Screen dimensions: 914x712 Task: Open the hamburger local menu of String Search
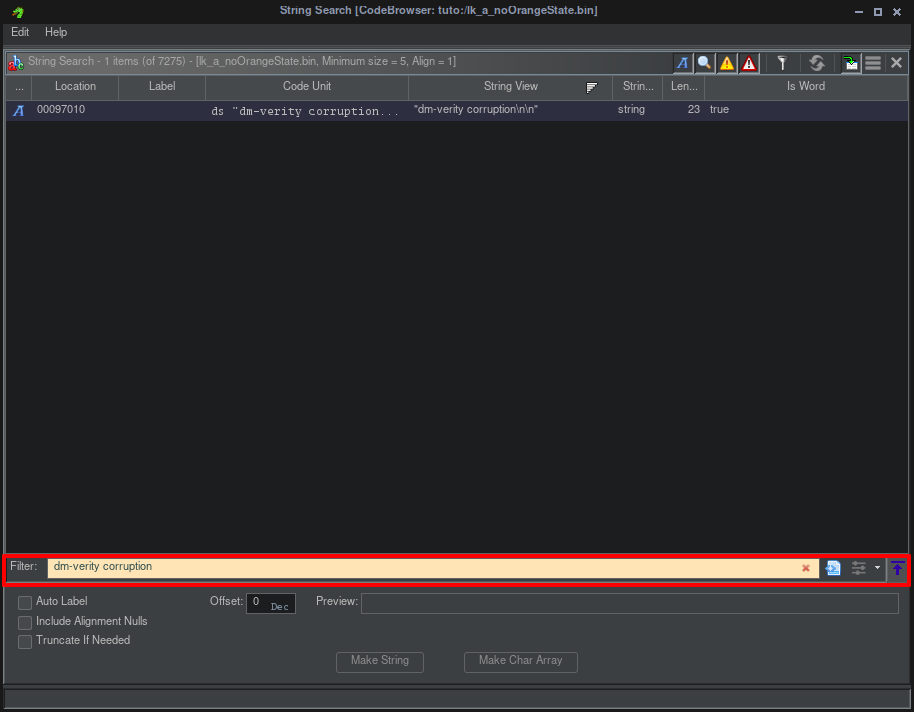(873, 63)
